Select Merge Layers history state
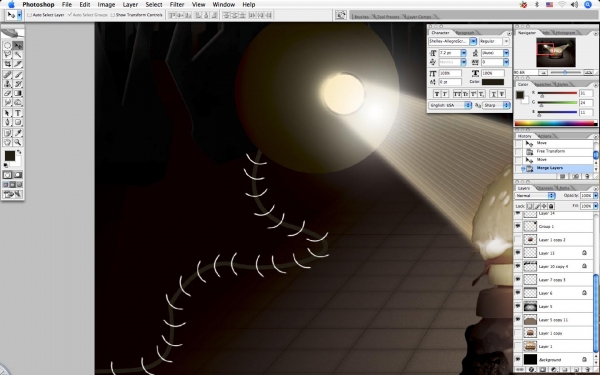The image size is (600, 375). pos(554,168)
